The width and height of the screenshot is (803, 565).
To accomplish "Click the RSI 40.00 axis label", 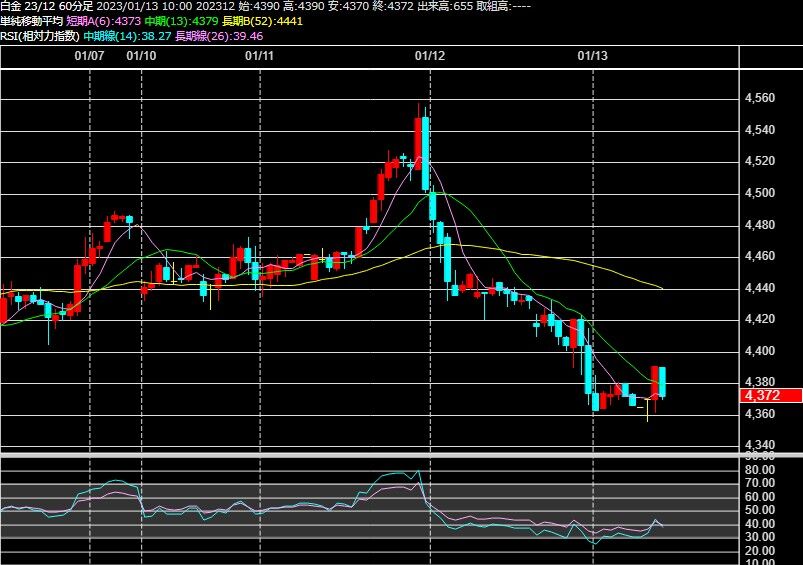I will 760,524.
